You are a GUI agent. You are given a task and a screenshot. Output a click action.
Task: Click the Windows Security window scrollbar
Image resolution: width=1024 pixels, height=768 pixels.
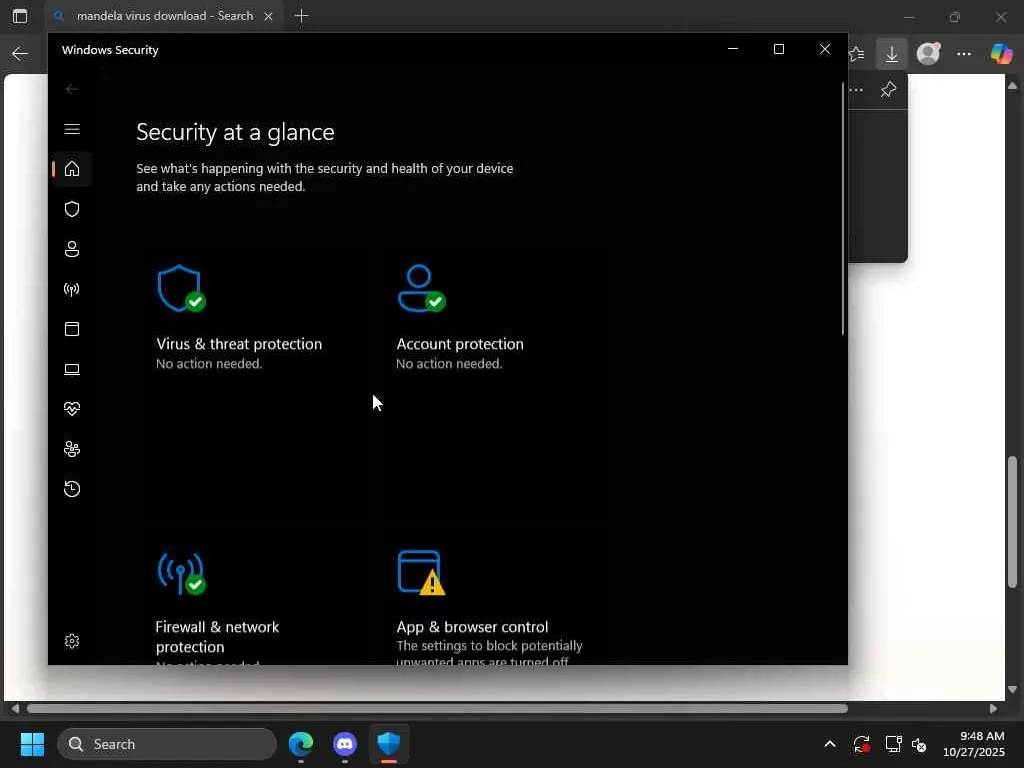click(x=843, y=209)
